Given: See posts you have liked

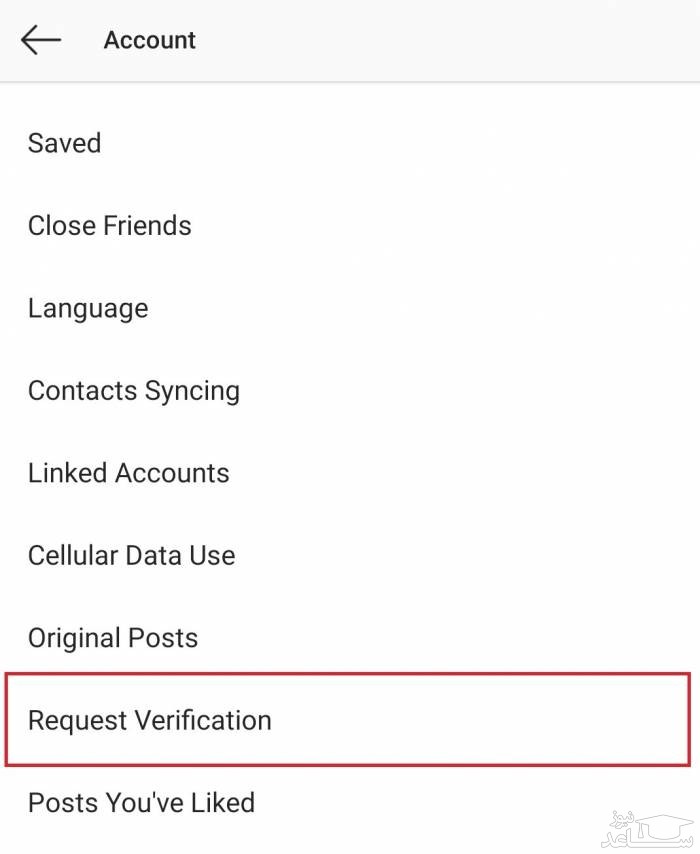Looking at the screenshot, I should pos(141,802).
